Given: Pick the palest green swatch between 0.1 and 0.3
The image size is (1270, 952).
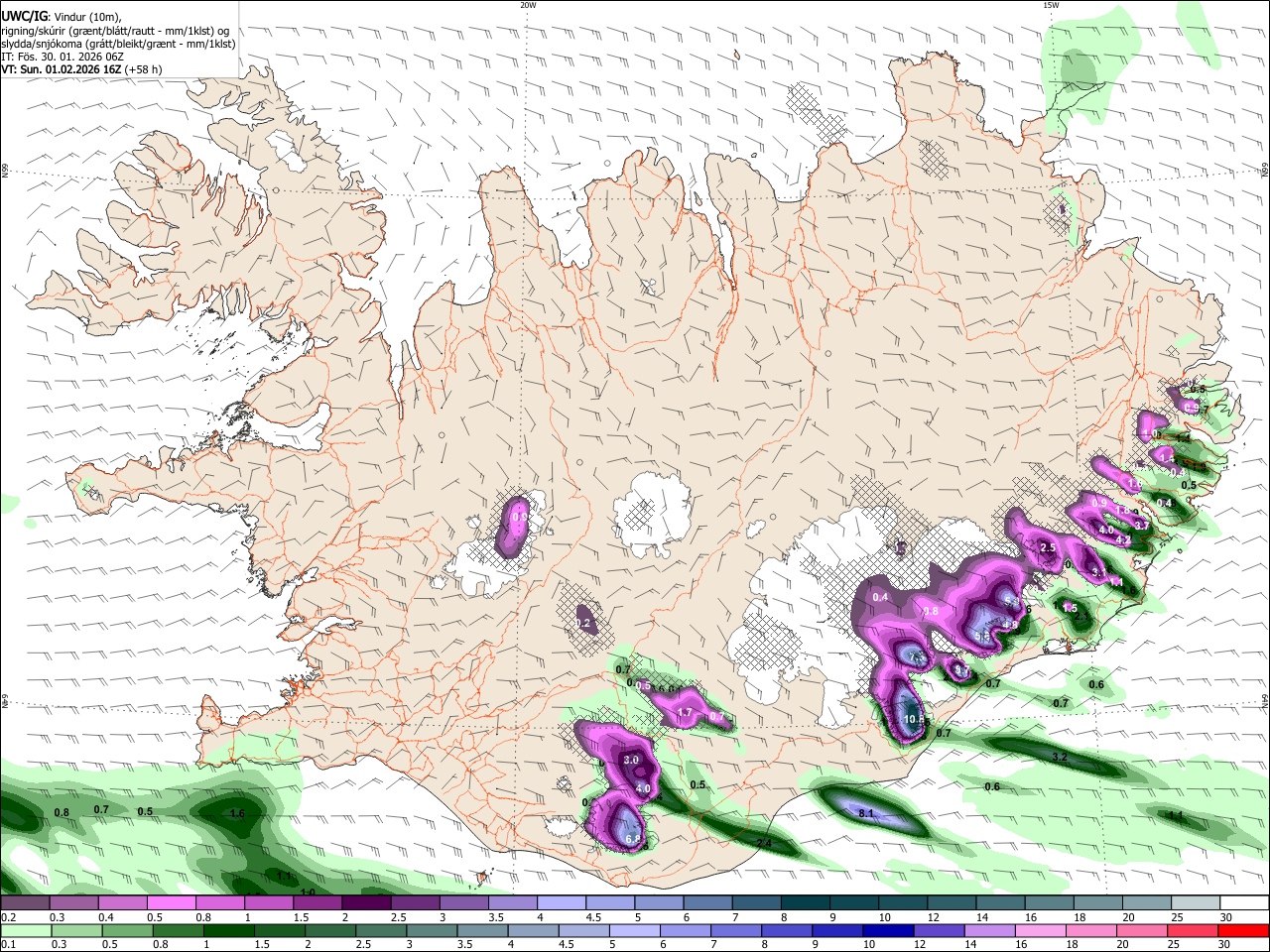Looking at the screenshot, I should pos(26,930).
